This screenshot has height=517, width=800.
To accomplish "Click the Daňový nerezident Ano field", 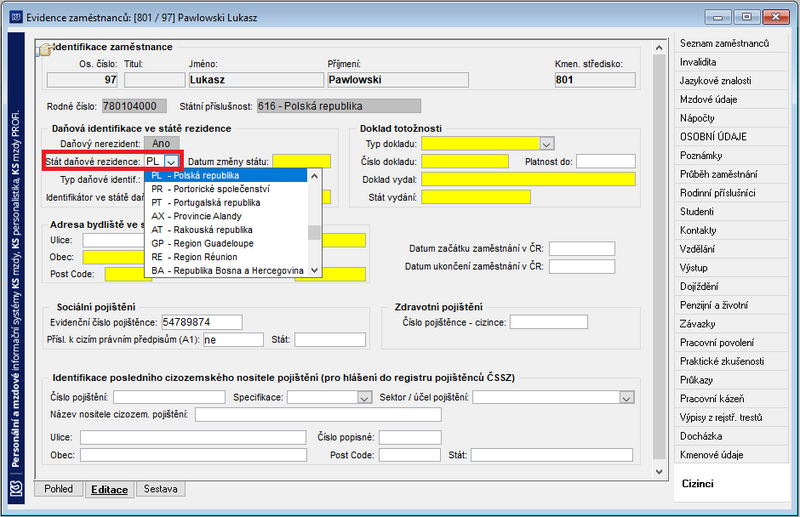I will (x=161, y=143).
